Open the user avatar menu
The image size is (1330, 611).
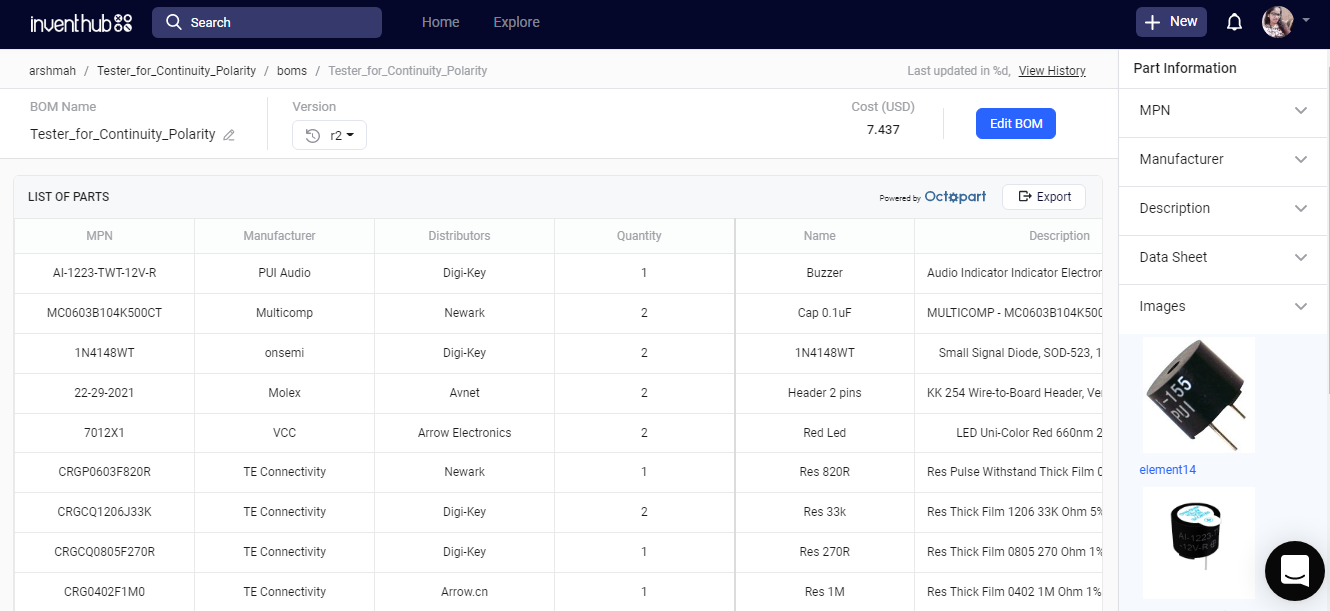1278,22
